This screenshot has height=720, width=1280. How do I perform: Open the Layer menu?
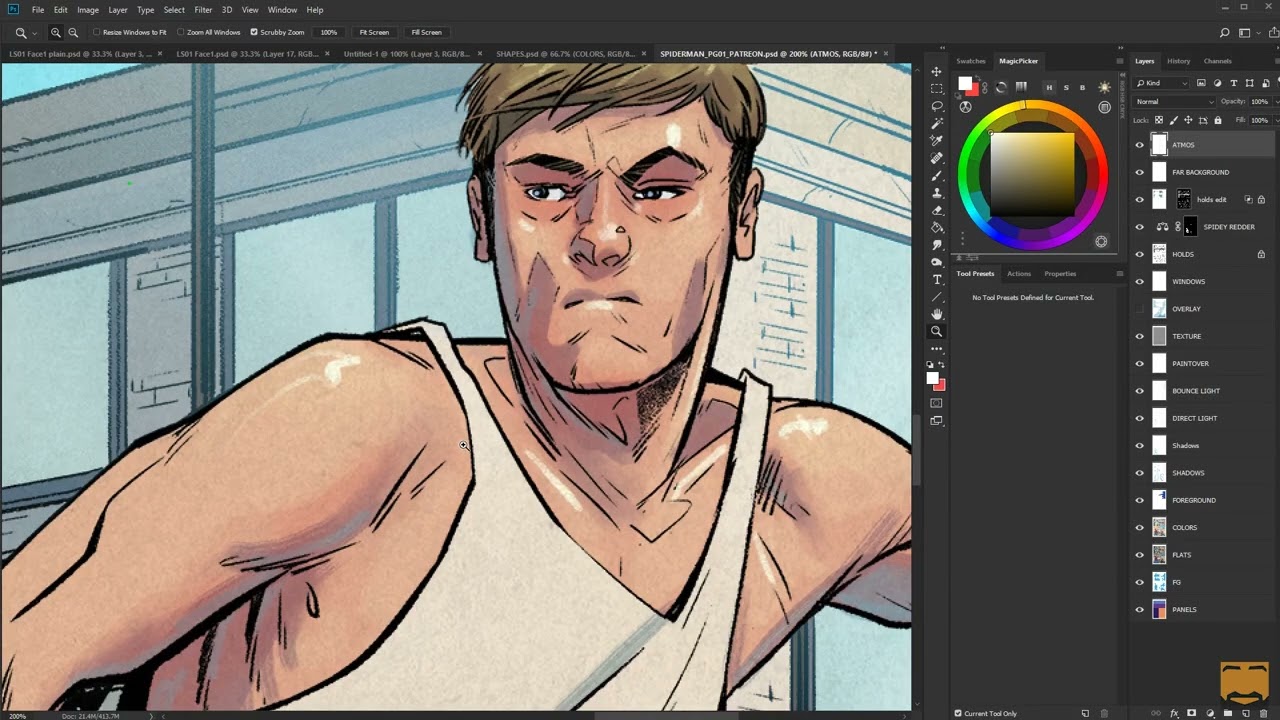(x=118, y=10)
